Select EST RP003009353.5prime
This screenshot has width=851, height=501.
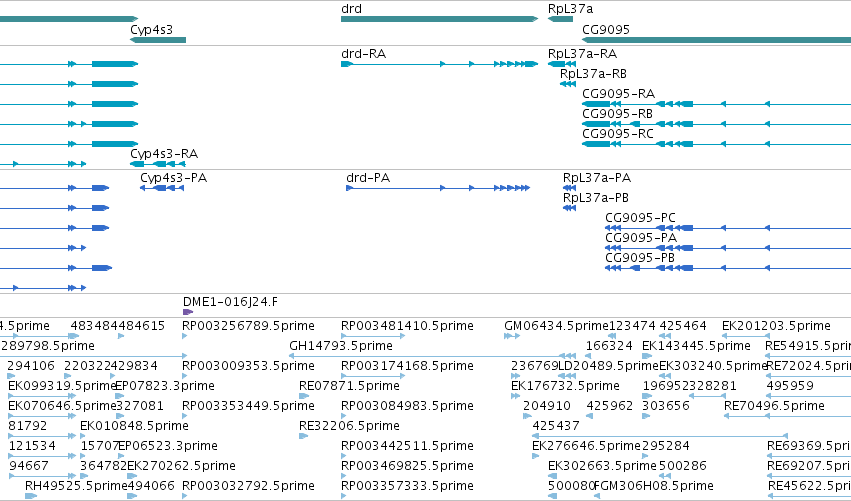[x=248, y=366]
